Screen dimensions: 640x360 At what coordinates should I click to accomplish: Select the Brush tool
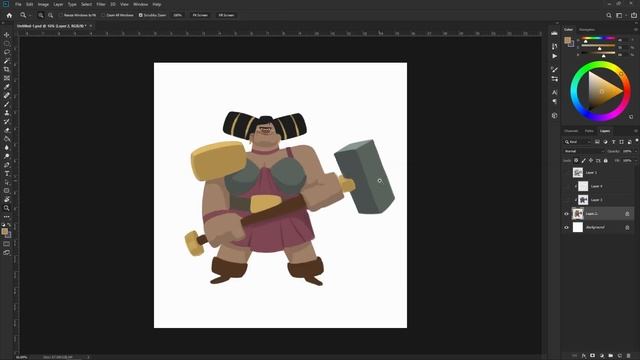[7, 104]
